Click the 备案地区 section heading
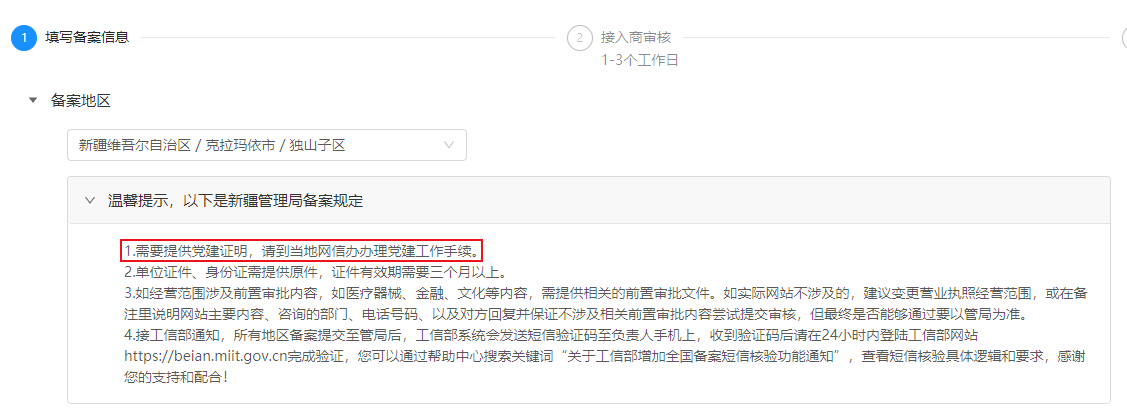The width and height of the screenshot is (1127, 419). point(80,100)
